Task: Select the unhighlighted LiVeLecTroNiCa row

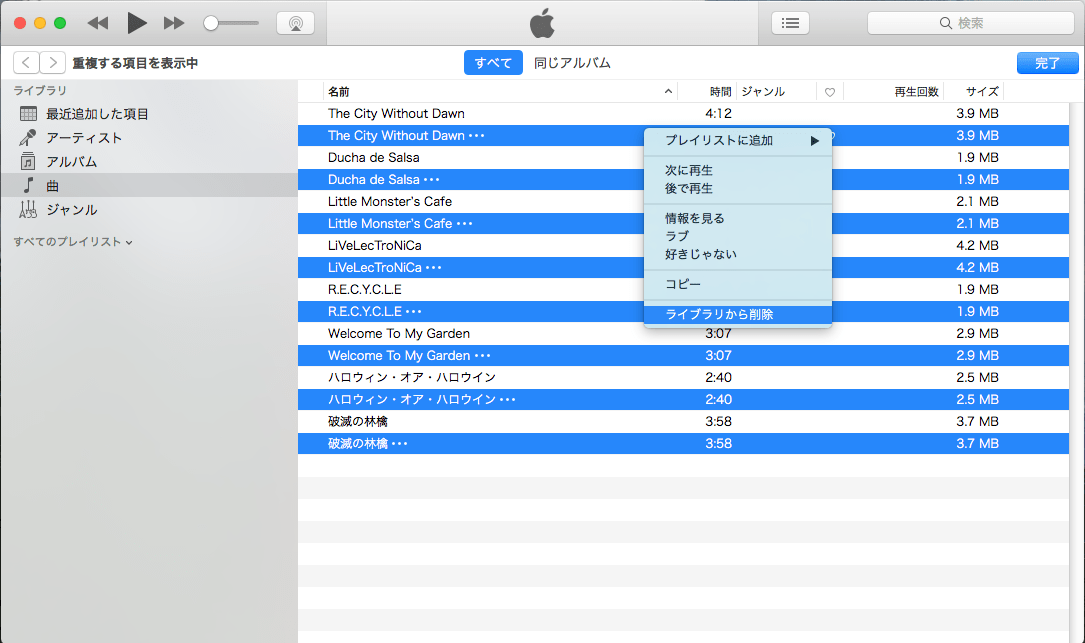Action: (683, 245)
